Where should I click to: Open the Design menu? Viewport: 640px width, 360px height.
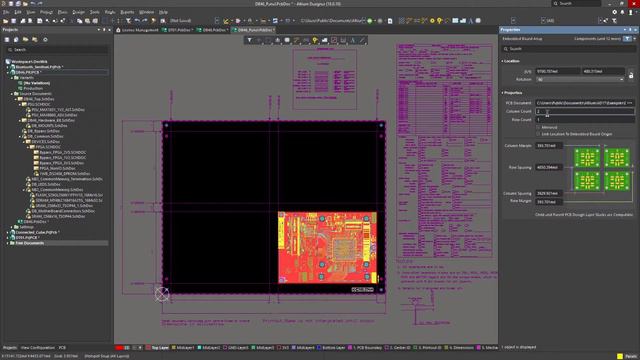click(x=78, y=12)
